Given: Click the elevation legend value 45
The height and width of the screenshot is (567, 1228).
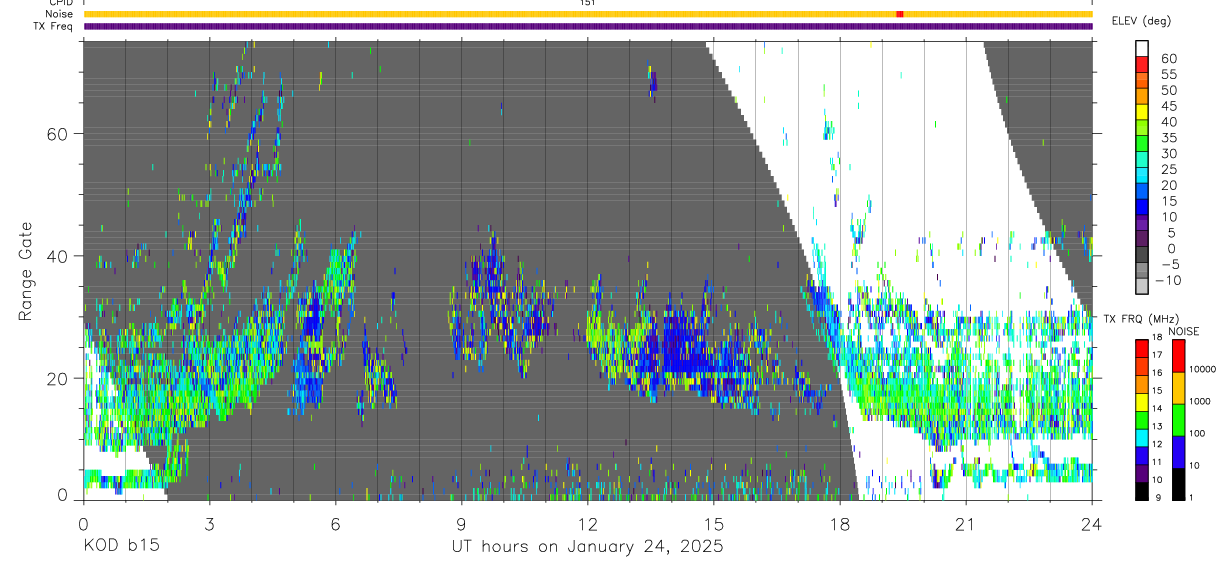Looking at the screenshot, I should pos(1168,106).
